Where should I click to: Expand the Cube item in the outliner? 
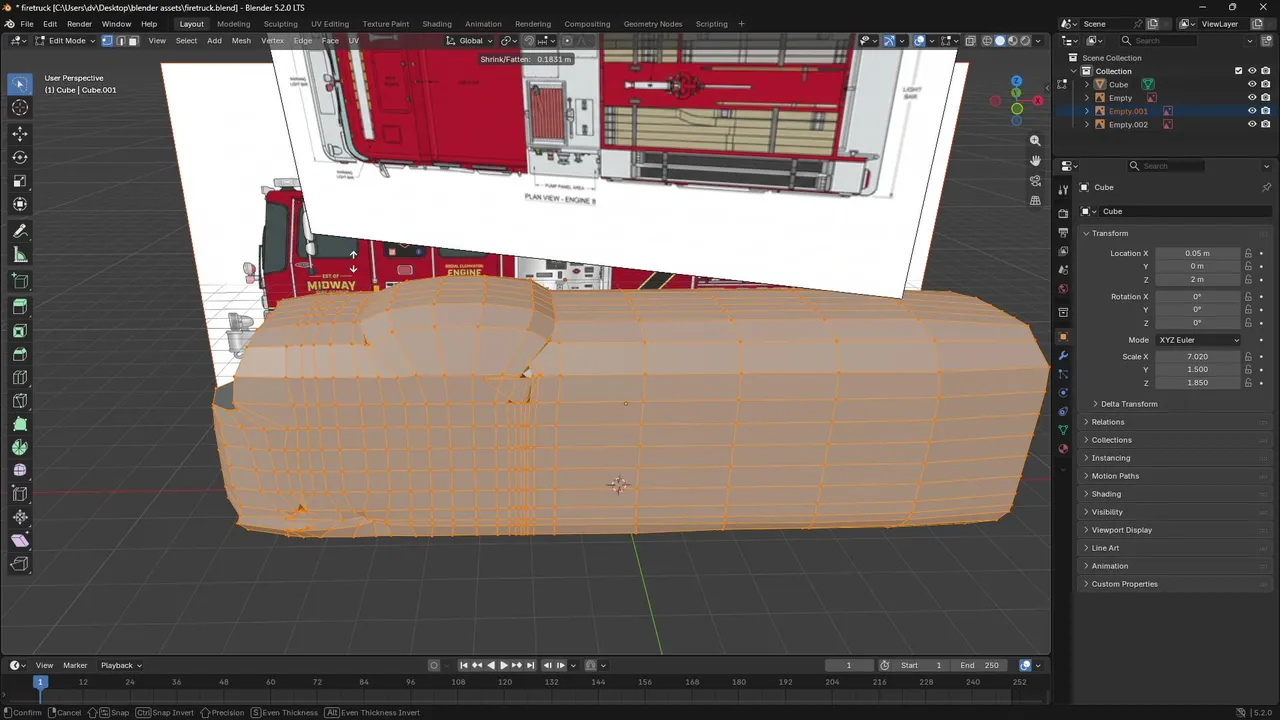(1087, 84)
